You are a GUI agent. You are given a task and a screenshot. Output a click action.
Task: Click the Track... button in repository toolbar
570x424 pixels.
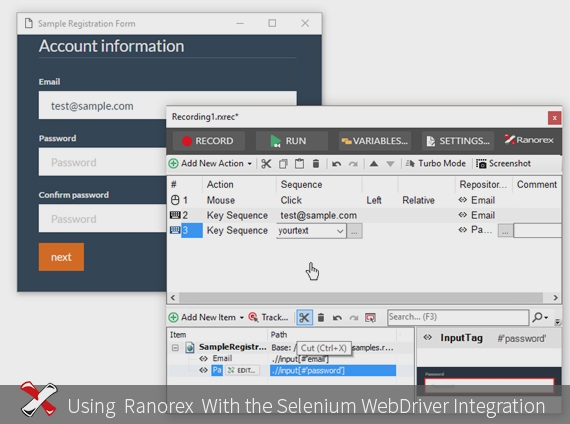268,317
